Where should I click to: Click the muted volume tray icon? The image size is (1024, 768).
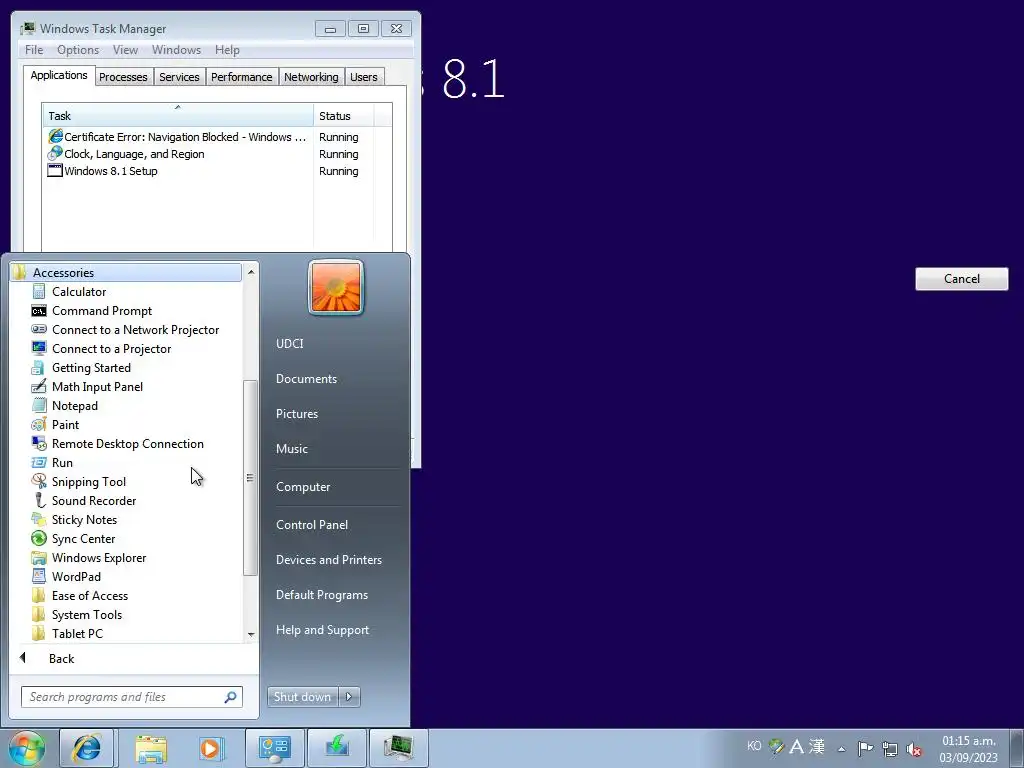click(x=914, y=749)
